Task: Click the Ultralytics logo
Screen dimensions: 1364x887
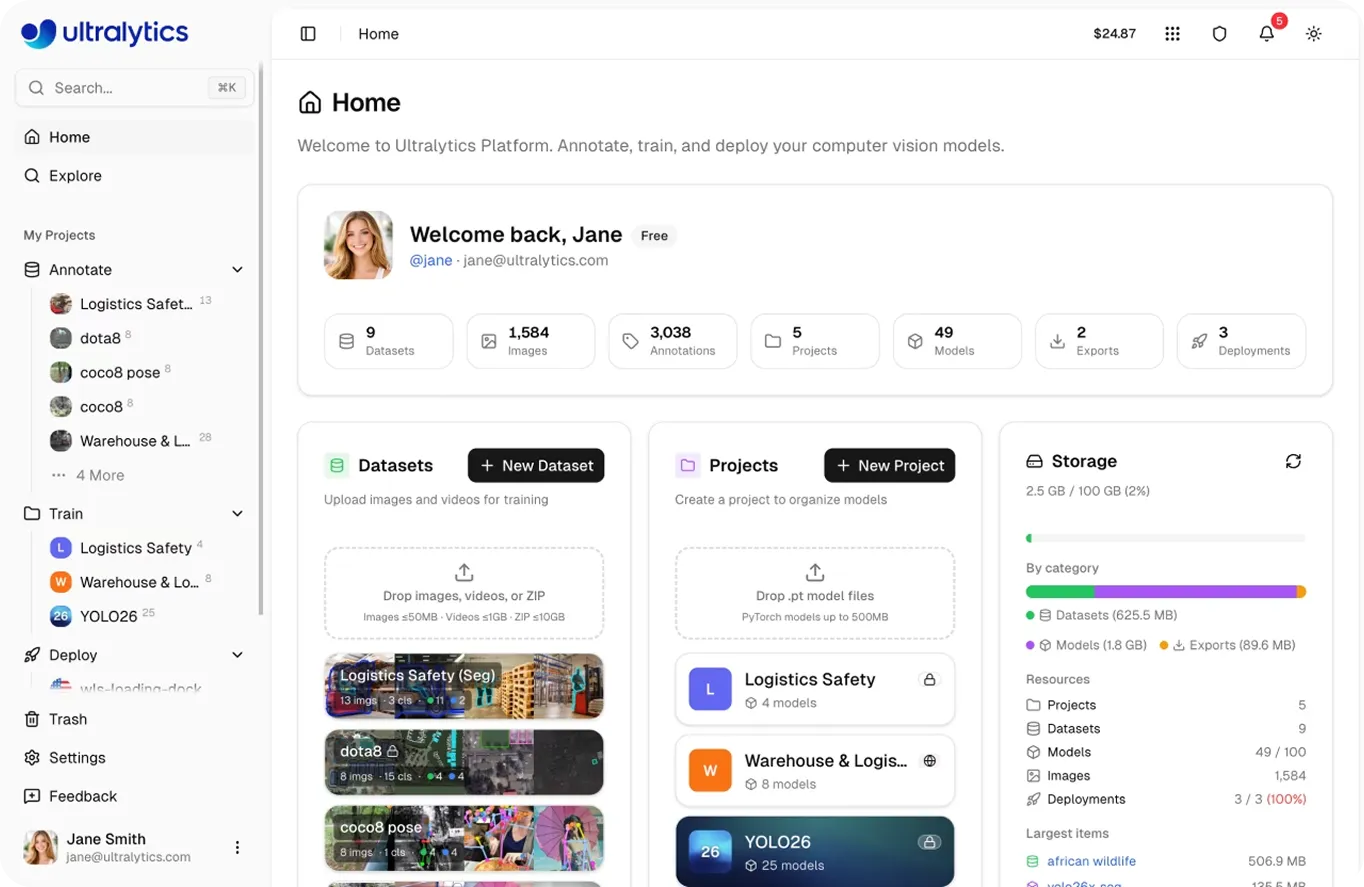Action: [x=105, y=33]
